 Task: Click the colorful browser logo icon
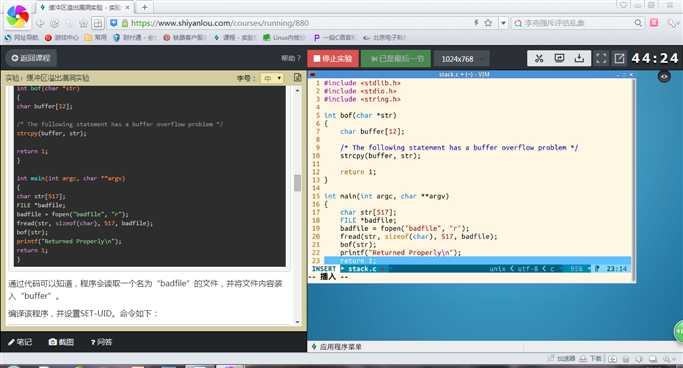(17, 16)
